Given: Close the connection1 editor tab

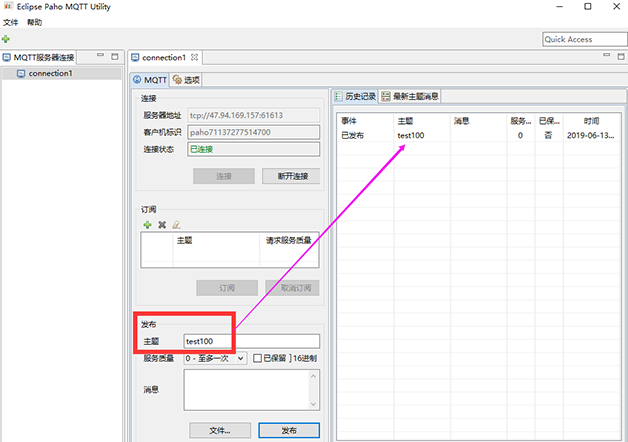Looking at the screenshot, I should tap(194, 58).
